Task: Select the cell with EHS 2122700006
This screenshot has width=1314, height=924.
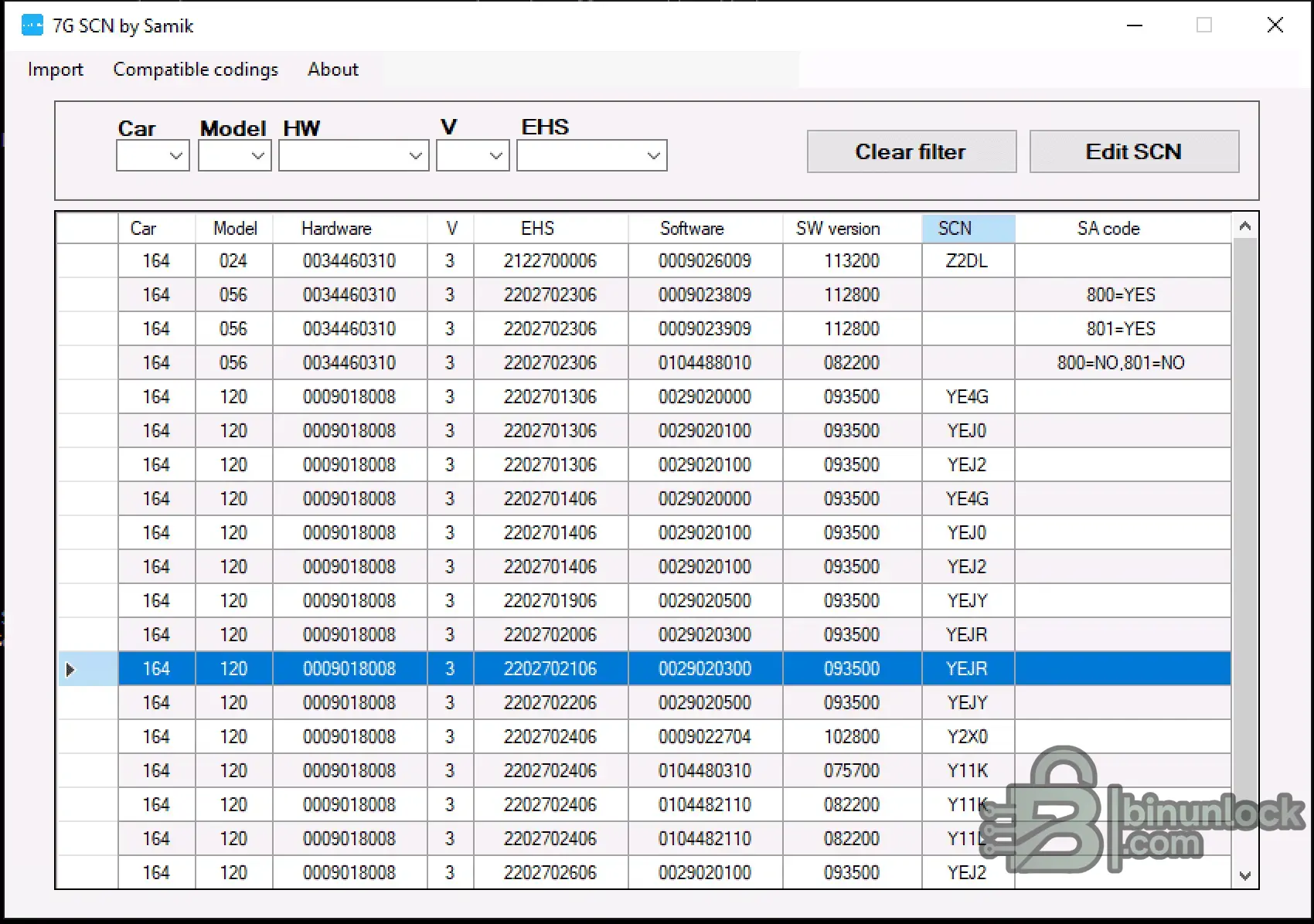Action: 551,261
